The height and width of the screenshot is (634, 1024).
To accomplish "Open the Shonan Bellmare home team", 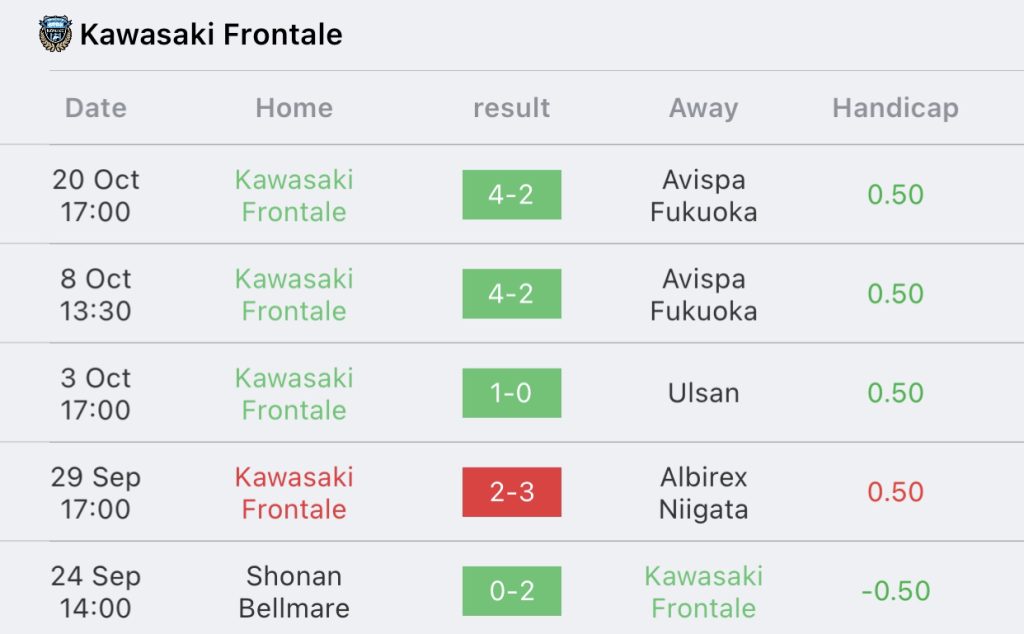I will pos(294,591).
